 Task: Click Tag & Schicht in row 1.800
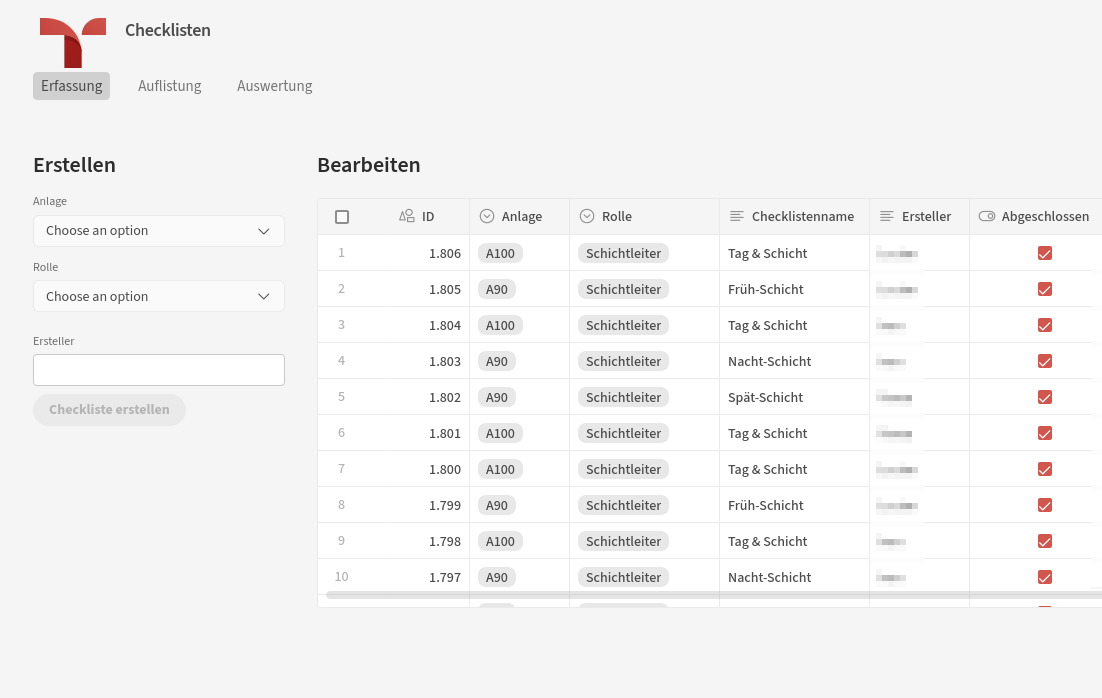coord(767,469)
